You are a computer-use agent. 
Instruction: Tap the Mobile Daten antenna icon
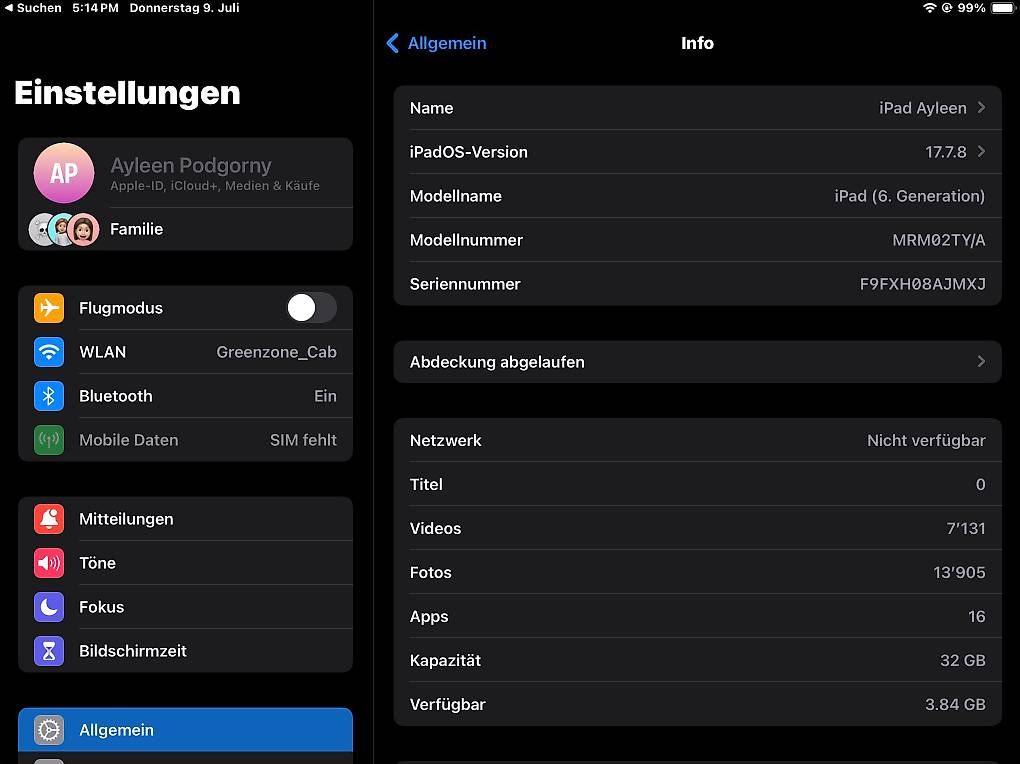coord(49,440)
